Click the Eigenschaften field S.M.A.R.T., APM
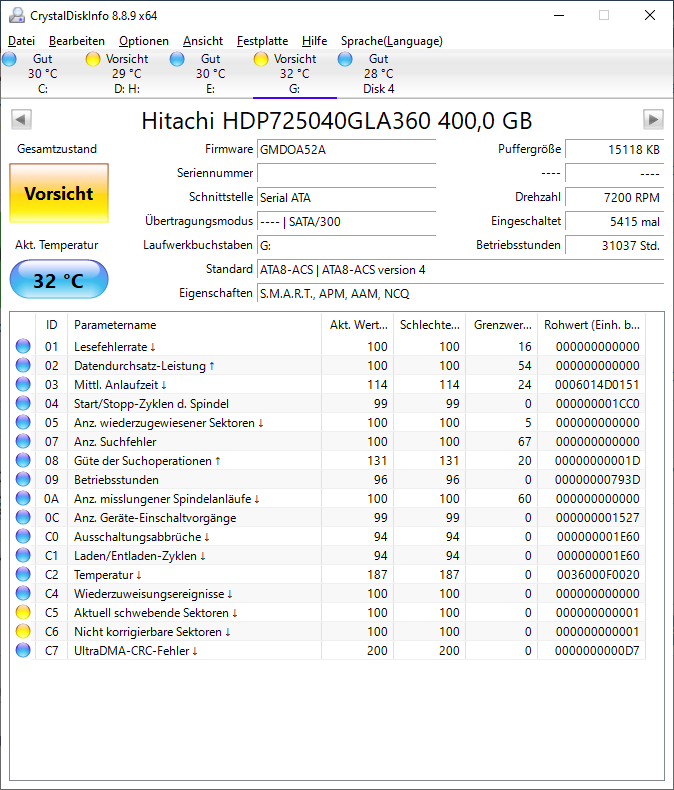This screenshot has height=790, width=674. pyautogui.click(x=460, y=294)
